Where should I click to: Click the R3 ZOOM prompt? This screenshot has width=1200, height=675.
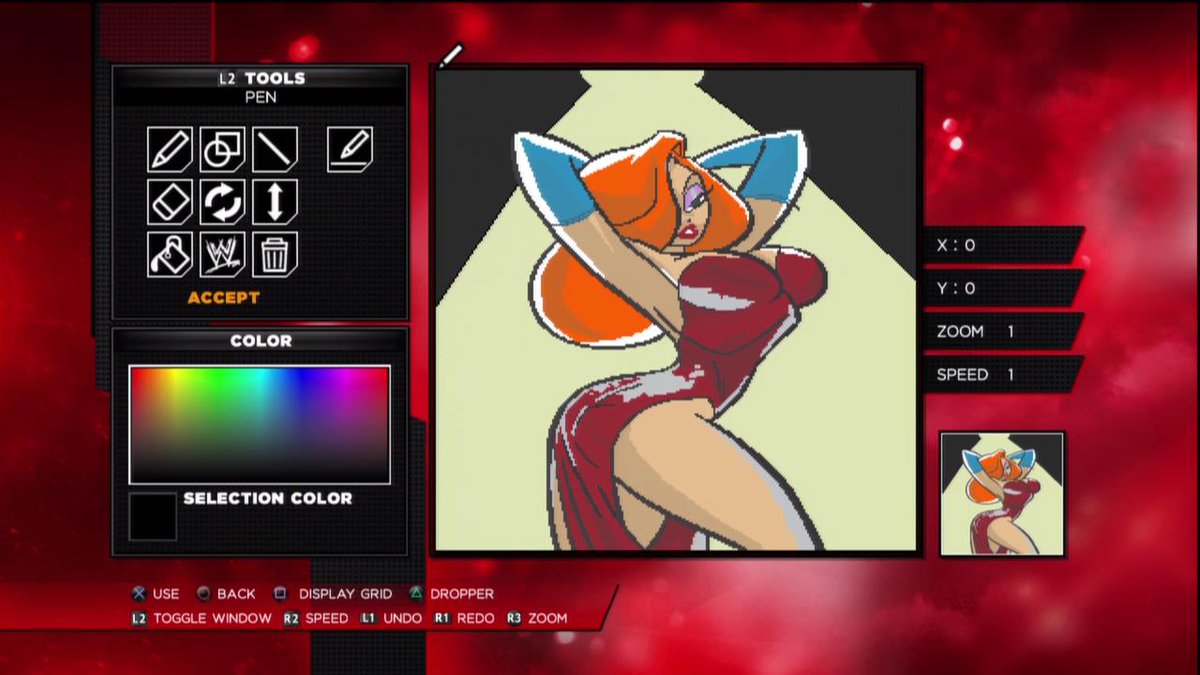[536, 619]
